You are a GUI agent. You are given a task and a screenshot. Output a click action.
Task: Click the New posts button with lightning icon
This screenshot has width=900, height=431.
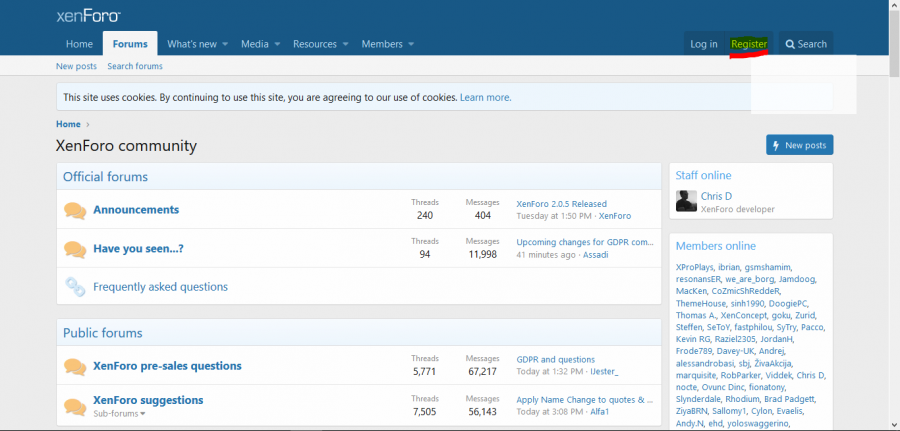click(x=800, y=145)
